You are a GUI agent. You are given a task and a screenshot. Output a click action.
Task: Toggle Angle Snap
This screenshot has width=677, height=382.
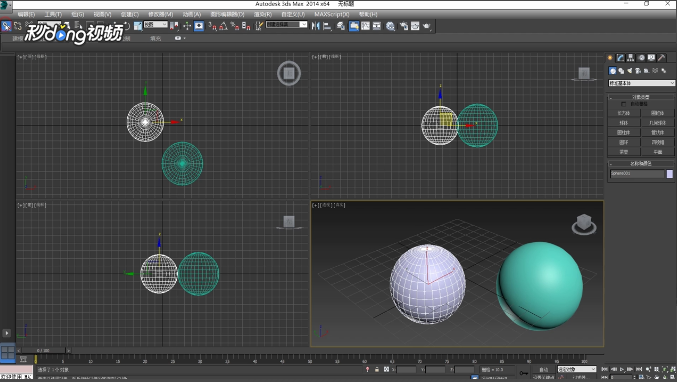click(x=223, y=26)
